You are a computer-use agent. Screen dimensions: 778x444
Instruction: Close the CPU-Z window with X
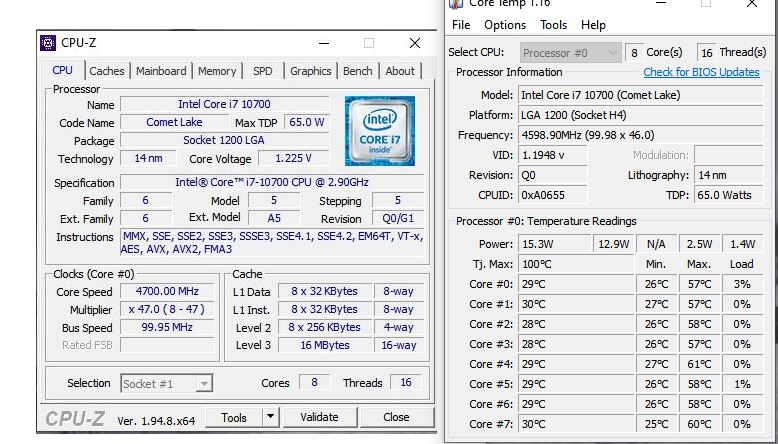(415, 43)
